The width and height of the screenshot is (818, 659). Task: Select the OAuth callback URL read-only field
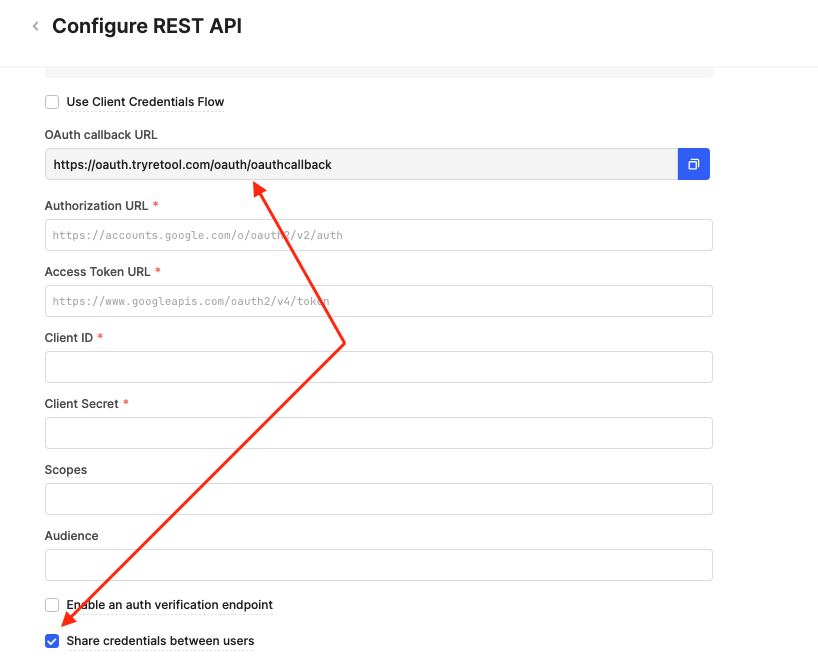pos(362,164)
